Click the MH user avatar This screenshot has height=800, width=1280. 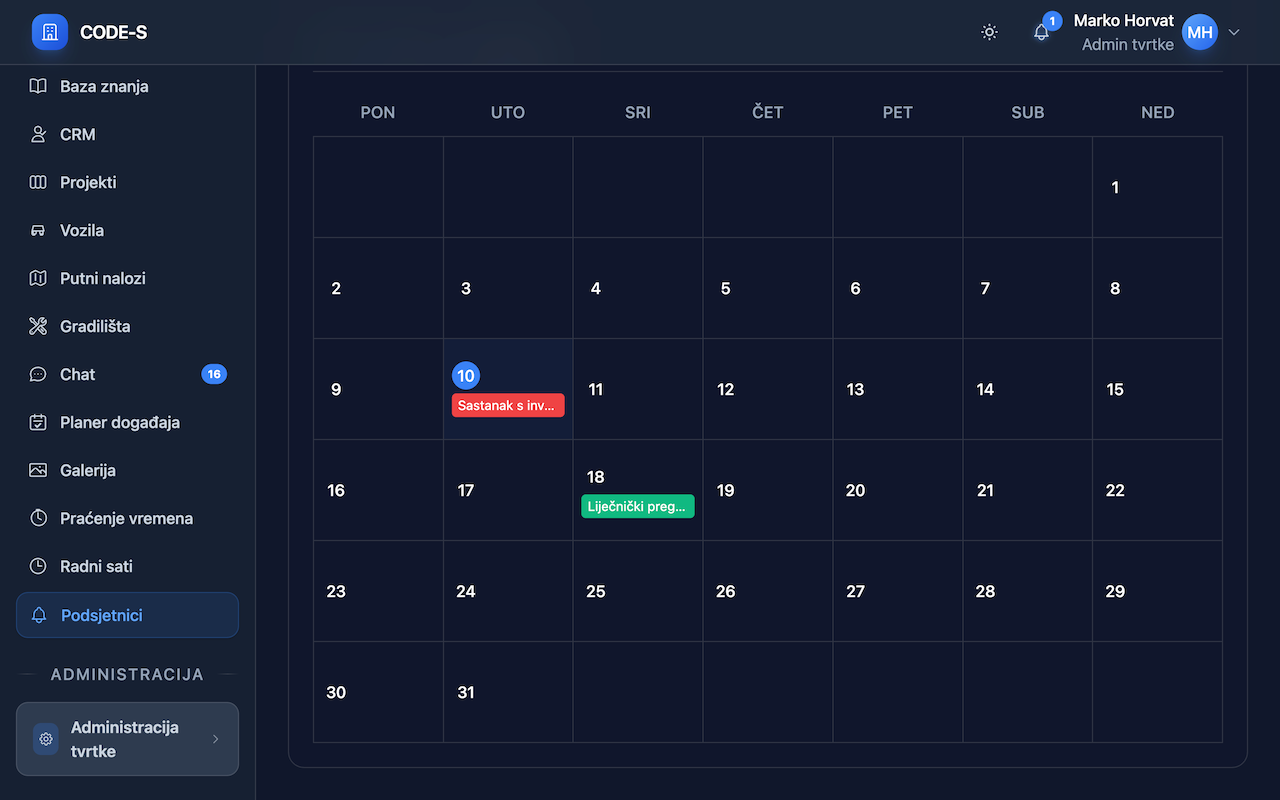coord(1199,32)
